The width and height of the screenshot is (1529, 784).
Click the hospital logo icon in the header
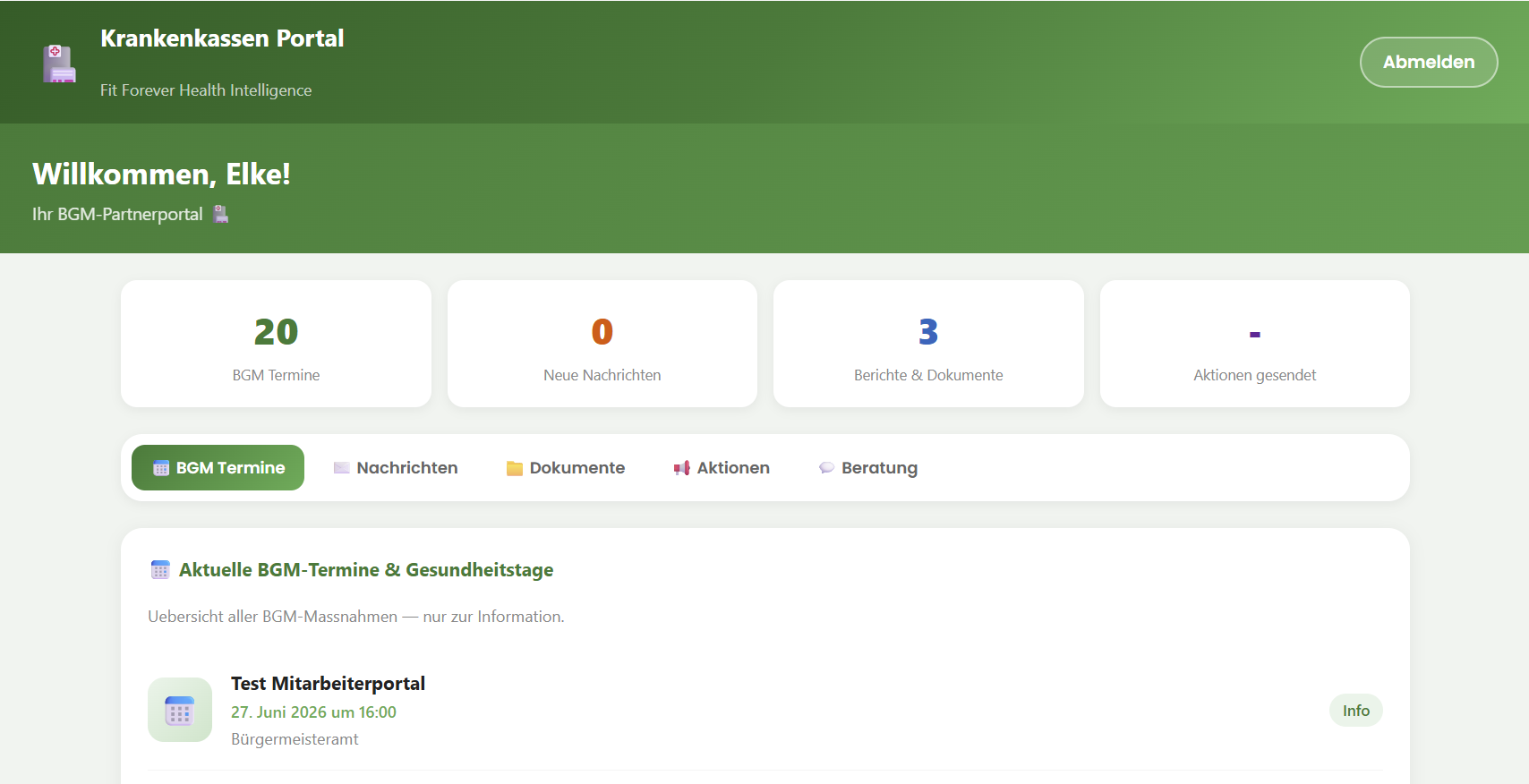coord(59,64)
